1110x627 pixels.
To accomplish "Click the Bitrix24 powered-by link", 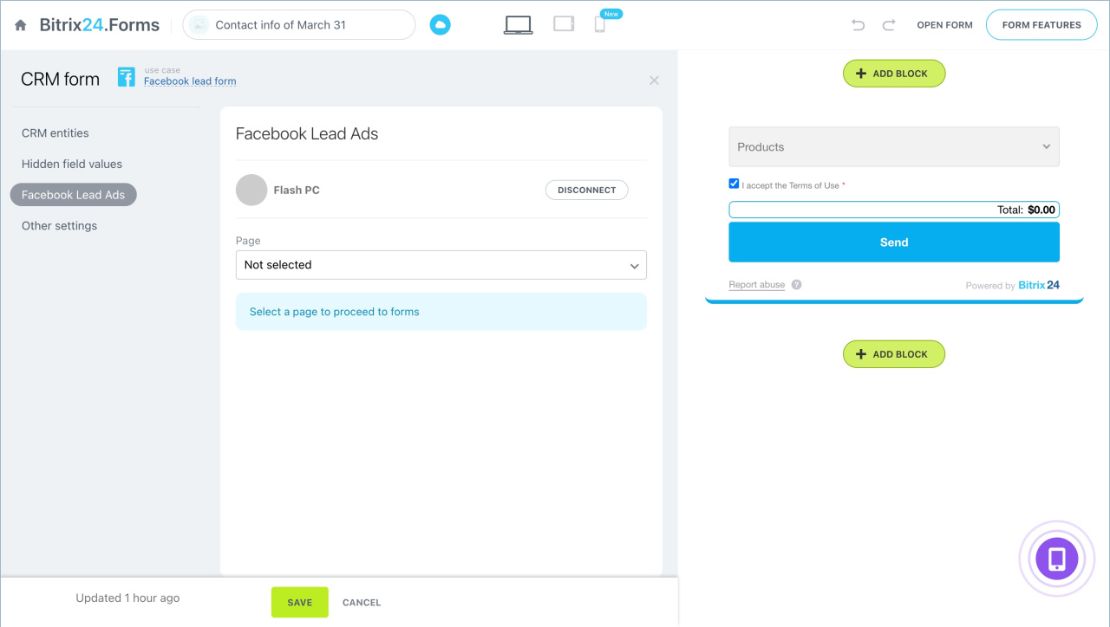I will pyautogui.click(x=1039, y=285).
